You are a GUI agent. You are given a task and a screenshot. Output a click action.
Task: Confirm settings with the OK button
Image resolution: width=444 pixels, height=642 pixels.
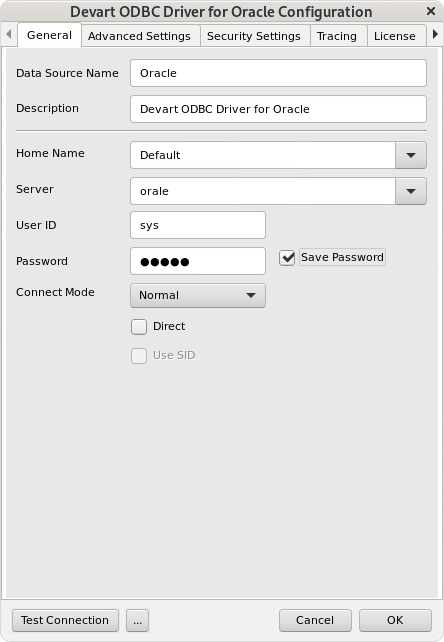click(x=395, y=620)
